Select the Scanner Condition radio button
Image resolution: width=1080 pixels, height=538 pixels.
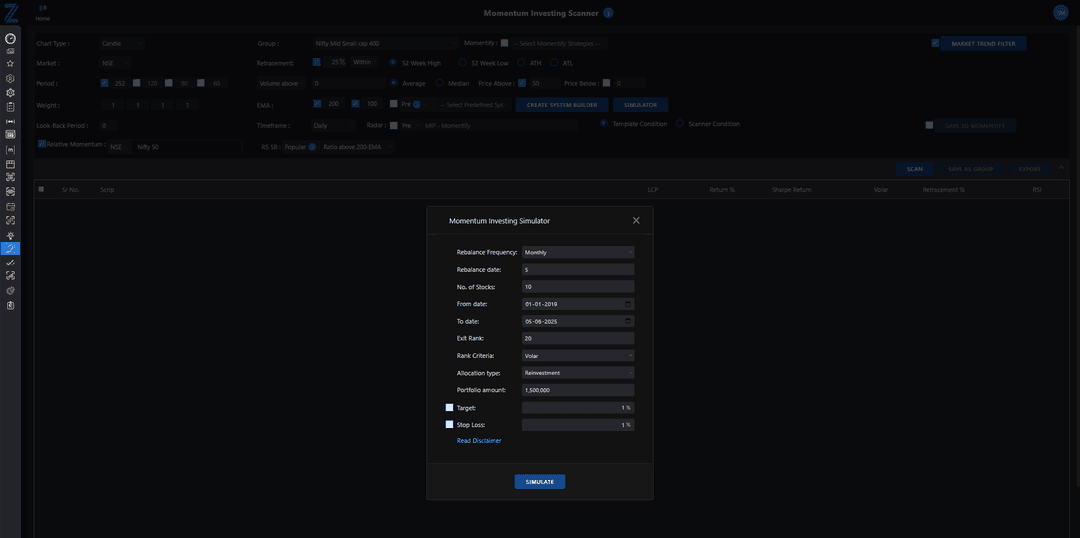coord(679,124)
